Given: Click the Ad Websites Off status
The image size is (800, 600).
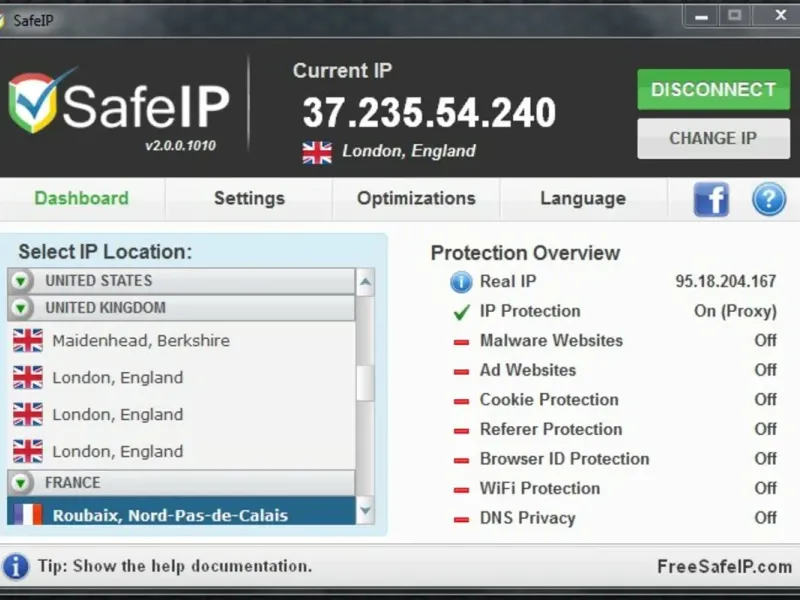Looking at the screenshot, I should (x=765, y=370).
